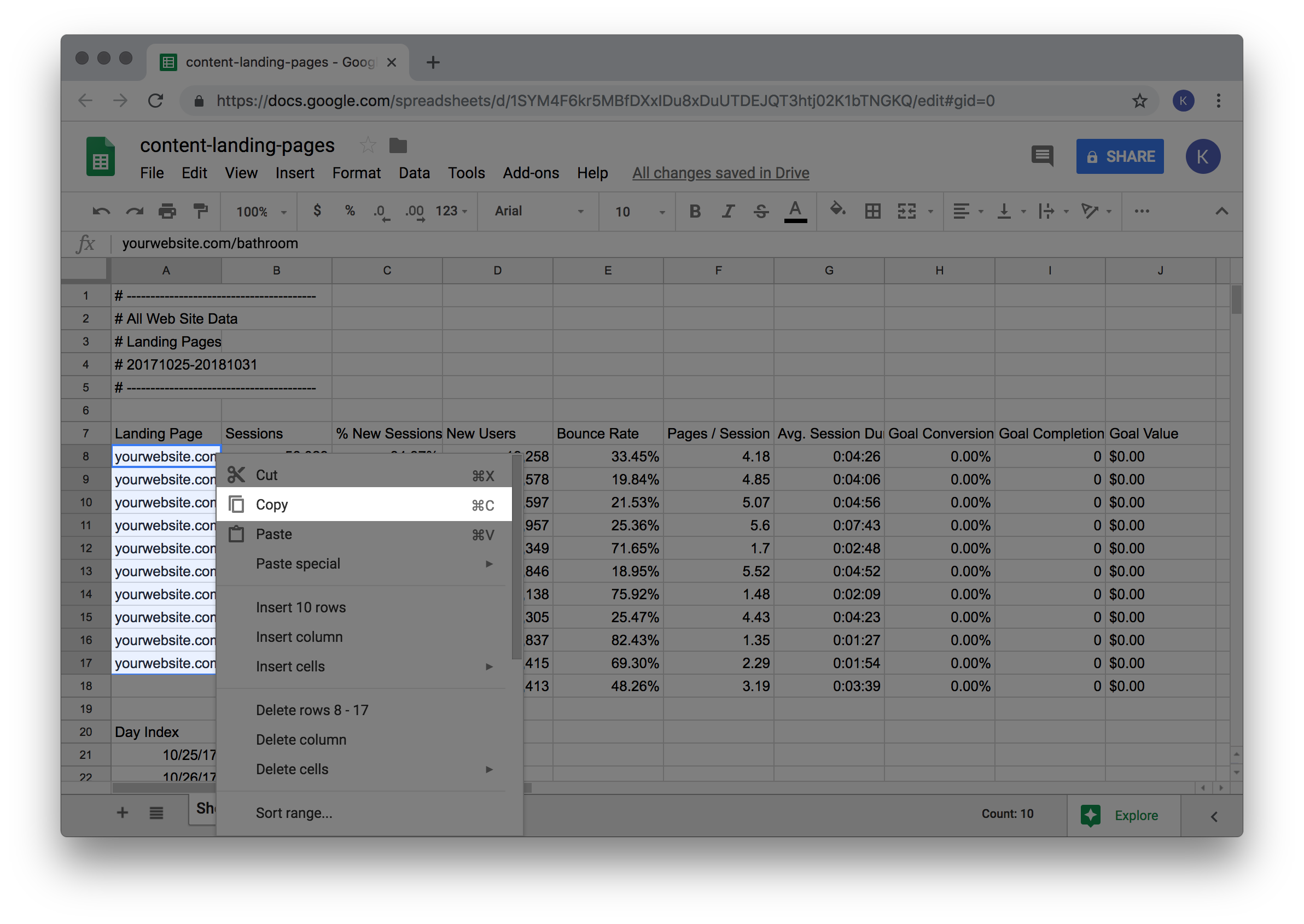The height and width of the screenshot is (924, 1304).
Task: Click the fill color bucket icon
Action: point(838,211)
